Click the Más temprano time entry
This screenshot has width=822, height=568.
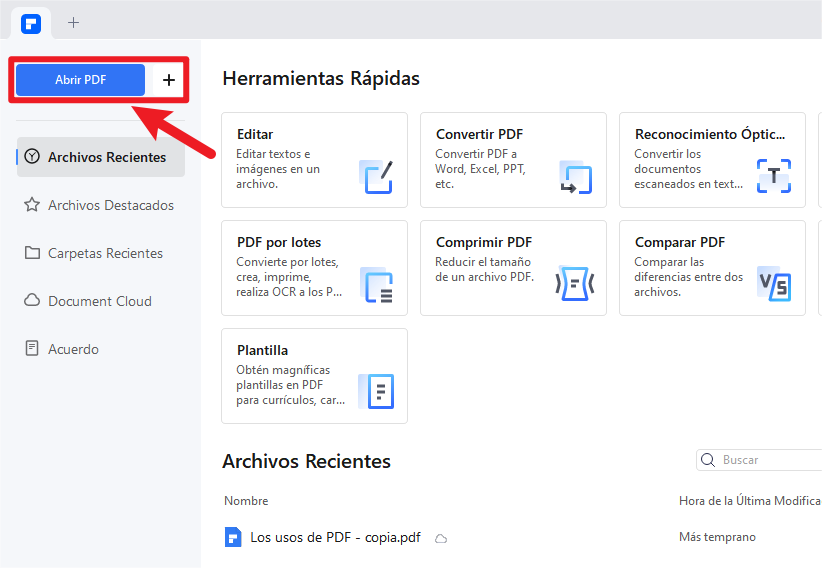pyautogui.click(x=717, y=537)
